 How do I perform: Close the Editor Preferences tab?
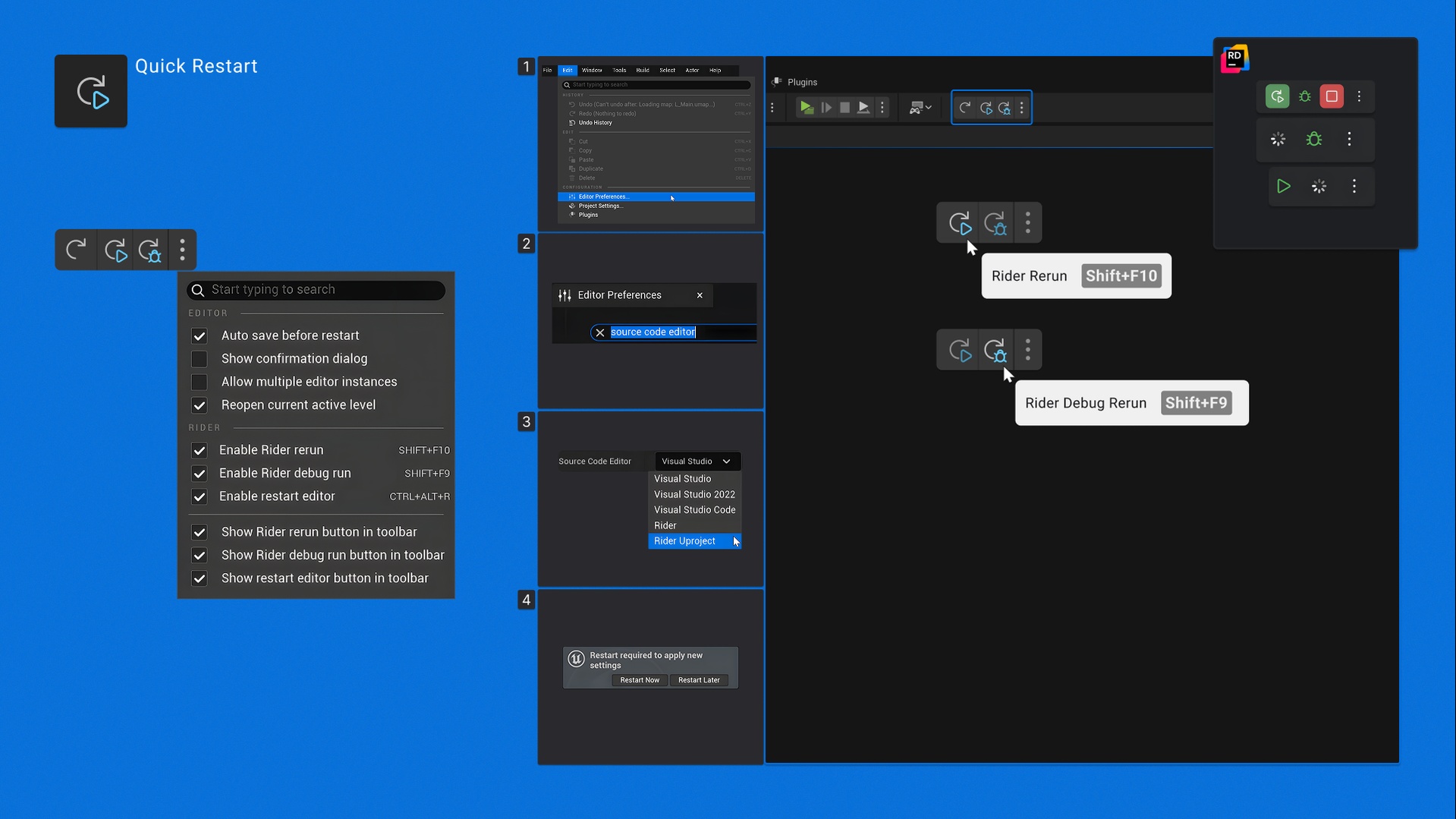tap(700, 295)
